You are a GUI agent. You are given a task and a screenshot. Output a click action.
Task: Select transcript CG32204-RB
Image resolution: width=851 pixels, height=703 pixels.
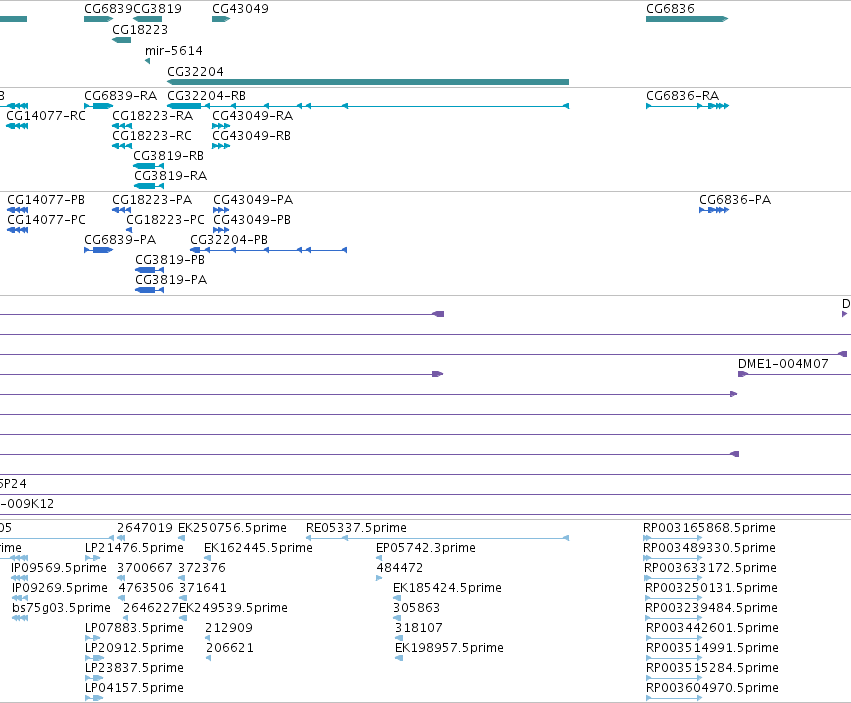coord(368,106)
